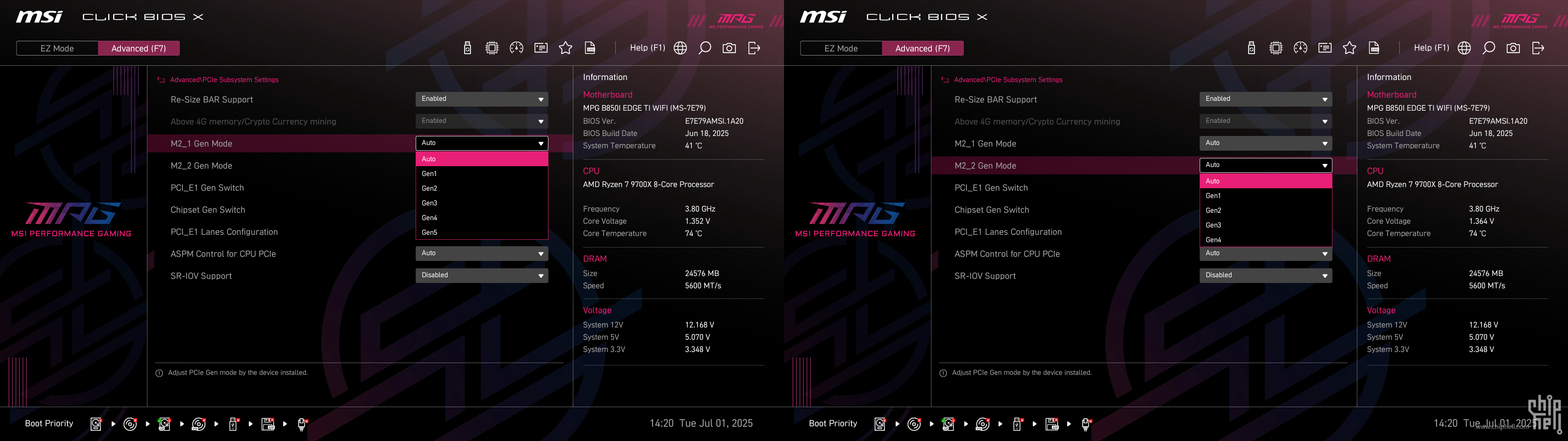Change language globe icon in left screen
This screenshot has height=441, width=1568.
681,48
